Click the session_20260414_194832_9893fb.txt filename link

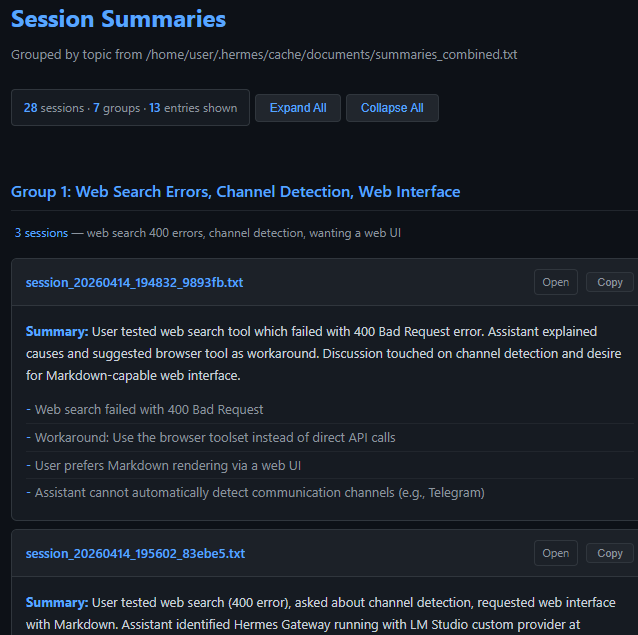coord(134,282)
